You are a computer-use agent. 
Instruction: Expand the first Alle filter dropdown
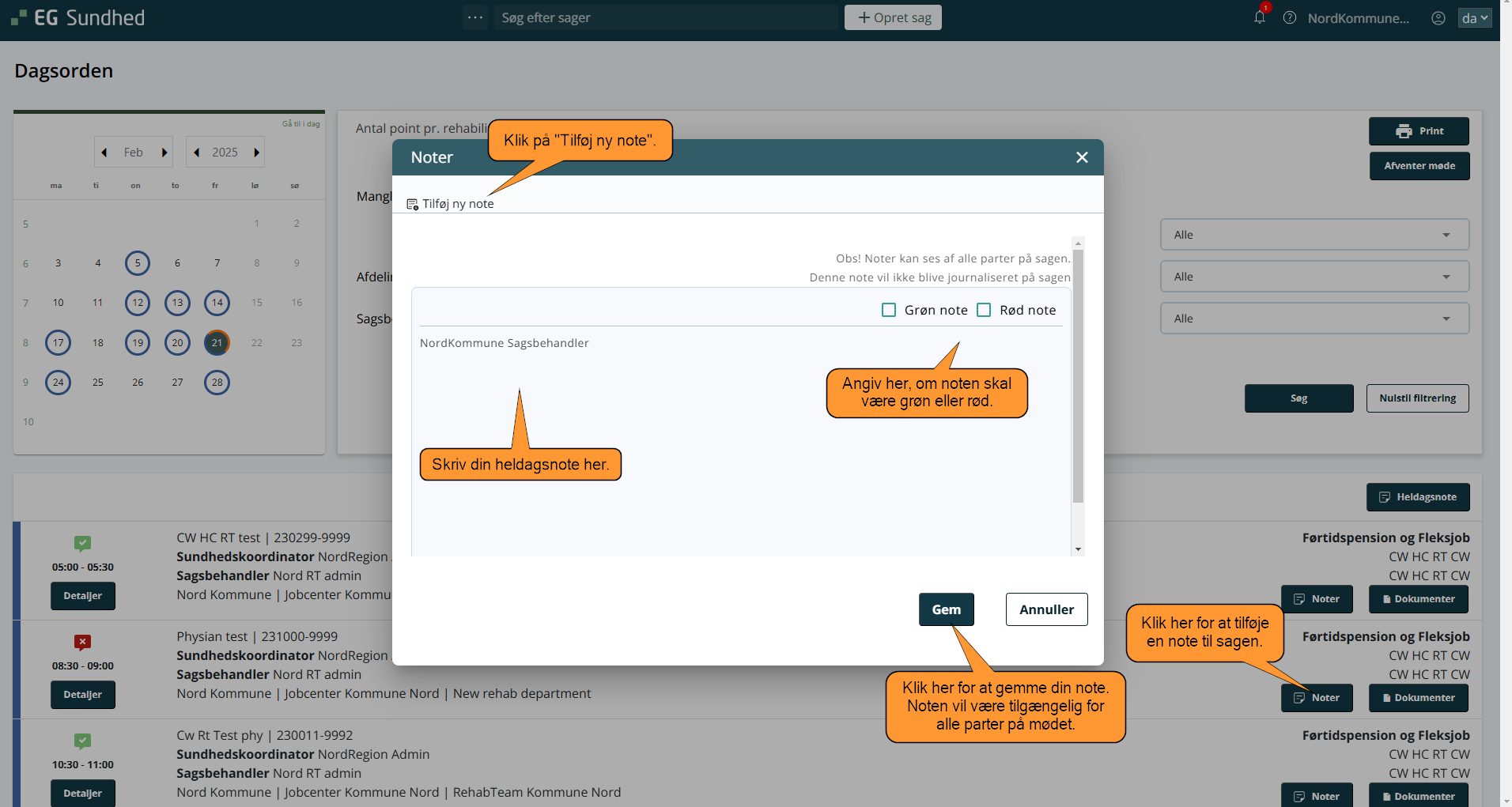coord(1314,235)
